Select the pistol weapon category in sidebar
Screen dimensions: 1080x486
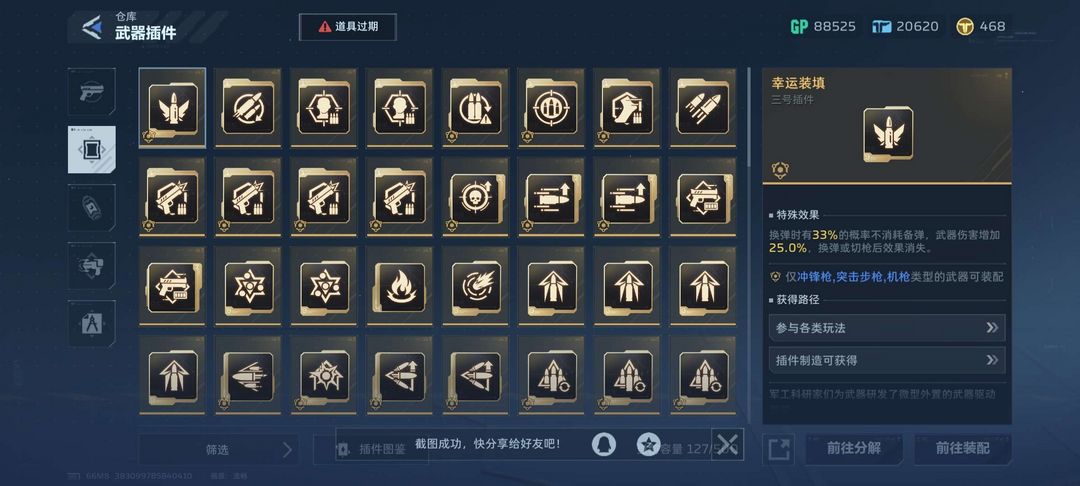point(92,92)
